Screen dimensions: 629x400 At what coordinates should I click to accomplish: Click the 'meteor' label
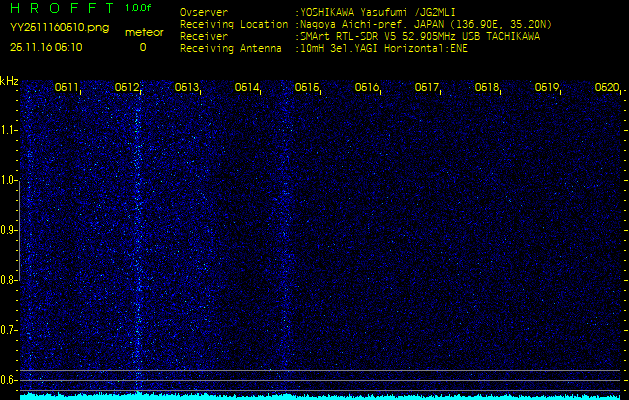point(144,32)
